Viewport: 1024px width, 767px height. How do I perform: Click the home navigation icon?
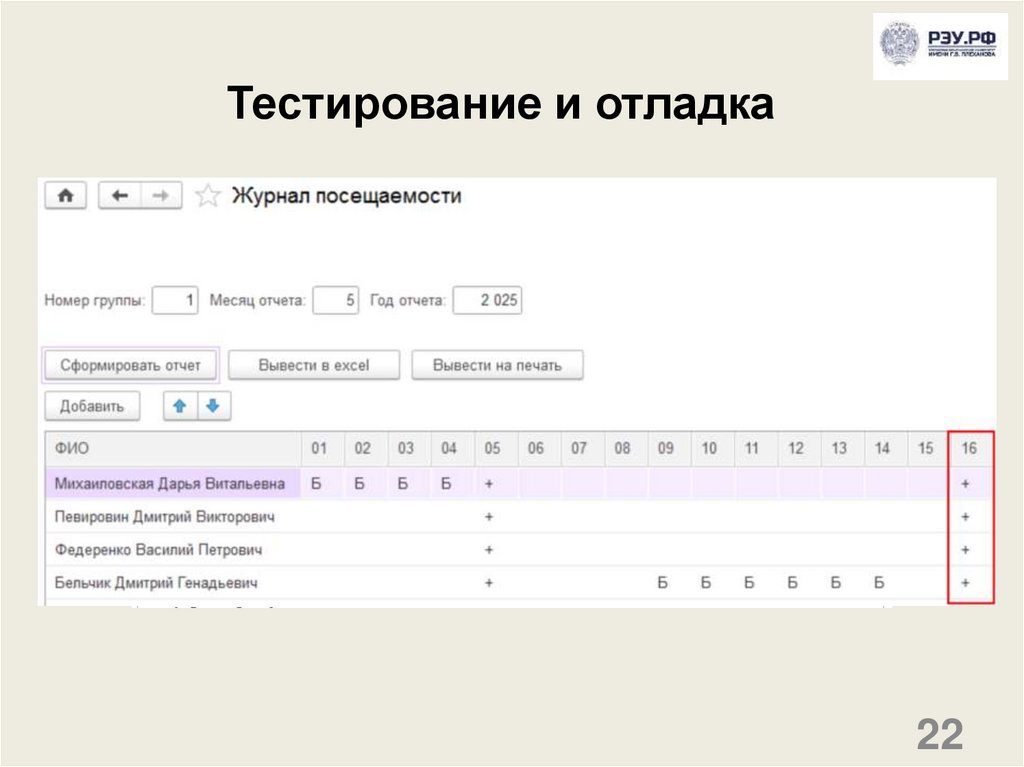65,195
